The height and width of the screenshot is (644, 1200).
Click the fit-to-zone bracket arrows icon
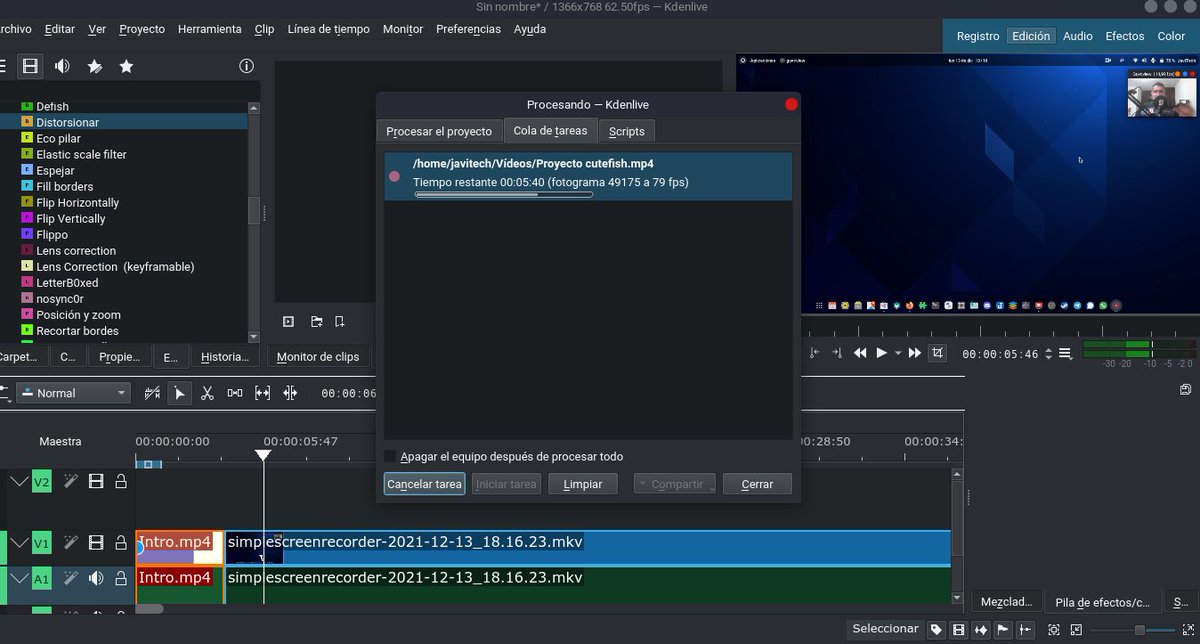tap(263, 393)
